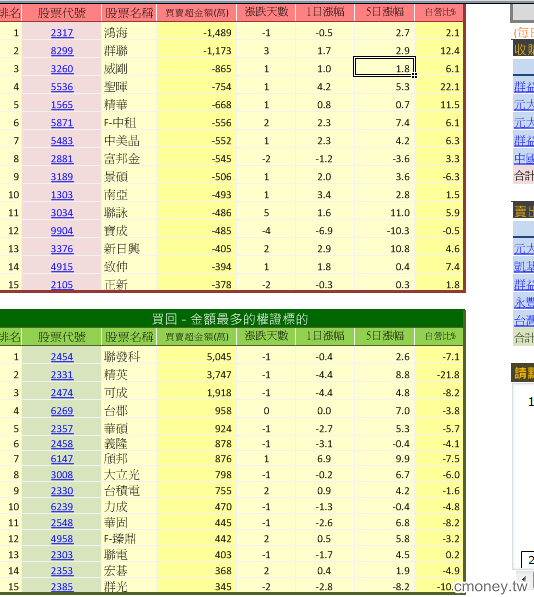Open stock code link 2385
Image resolution: width=534 pixels, height=597 pixels.
(x=62, y=587)
